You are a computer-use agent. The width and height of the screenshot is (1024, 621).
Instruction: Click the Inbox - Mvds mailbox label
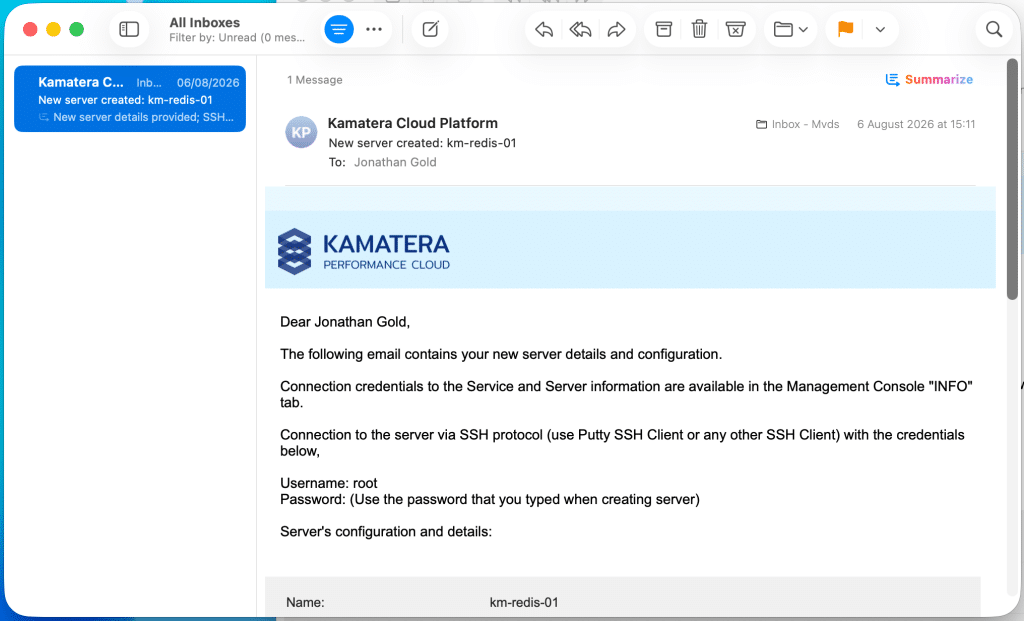coord(797,124)
